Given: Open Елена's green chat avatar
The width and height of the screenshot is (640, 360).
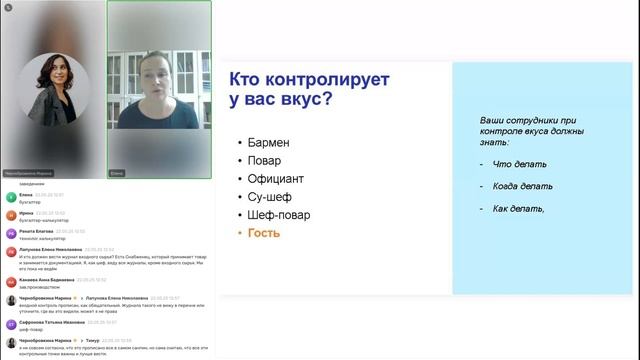Looking at the screenshot, I should pos(11,198).
